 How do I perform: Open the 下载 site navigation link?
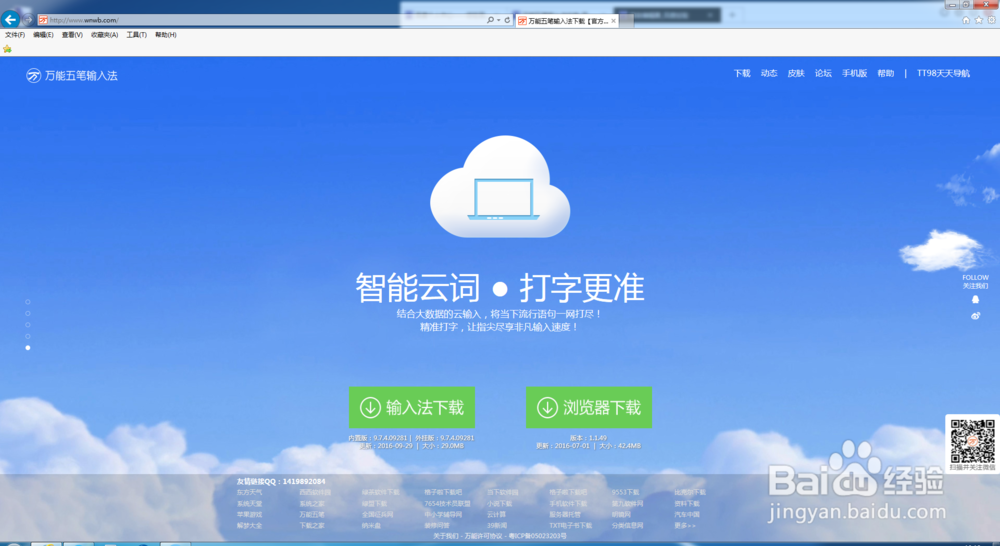click(742, 73)
